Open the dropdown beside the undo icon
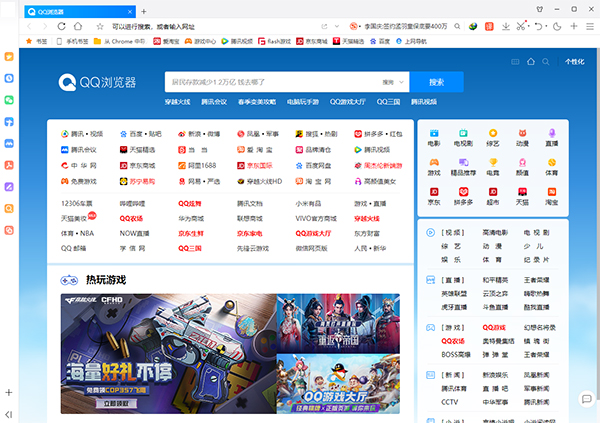The image size is (600, 423). tap(546, 26)
